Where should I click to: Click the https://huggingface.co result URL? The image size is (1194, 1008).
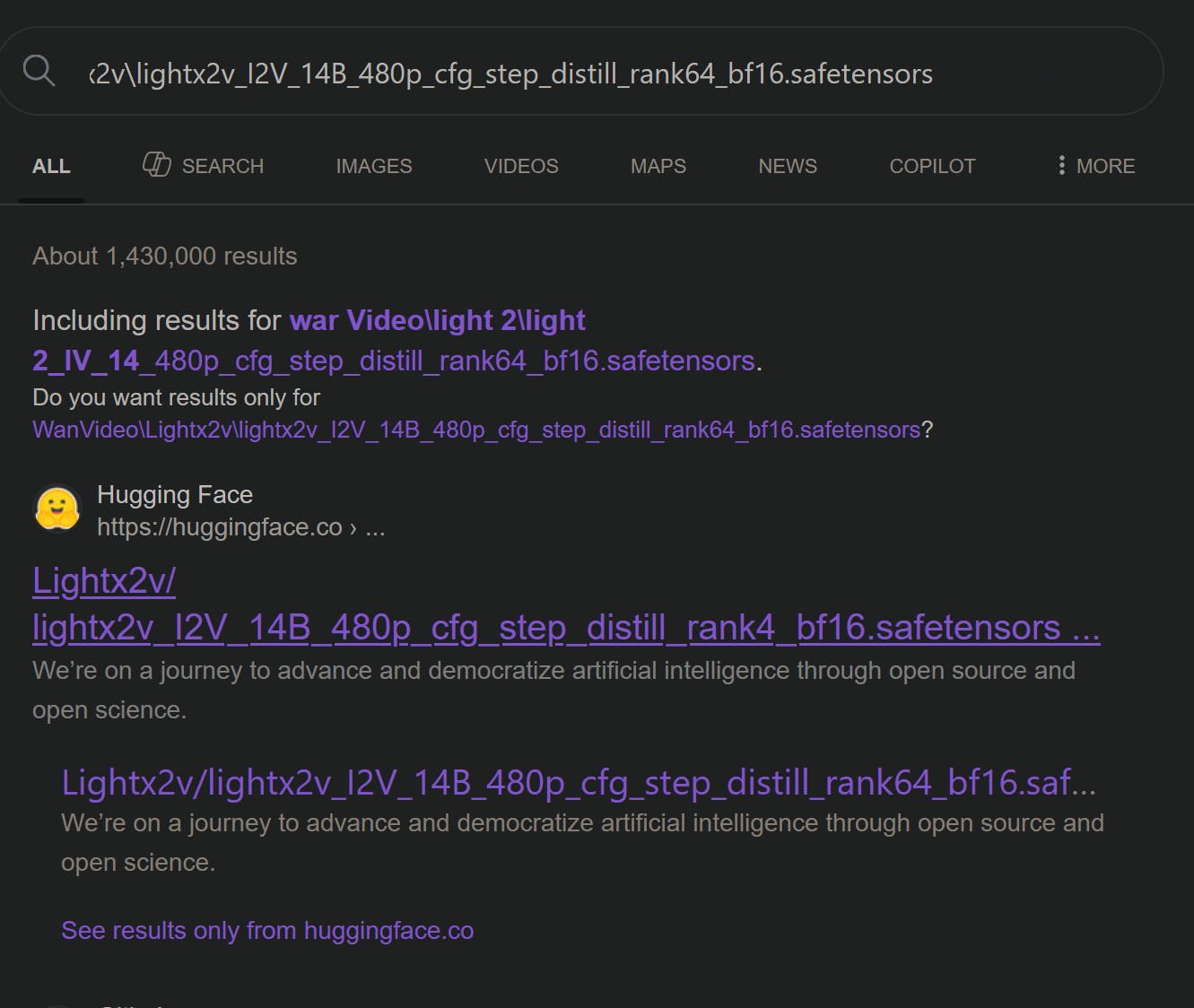pos(241,527)
